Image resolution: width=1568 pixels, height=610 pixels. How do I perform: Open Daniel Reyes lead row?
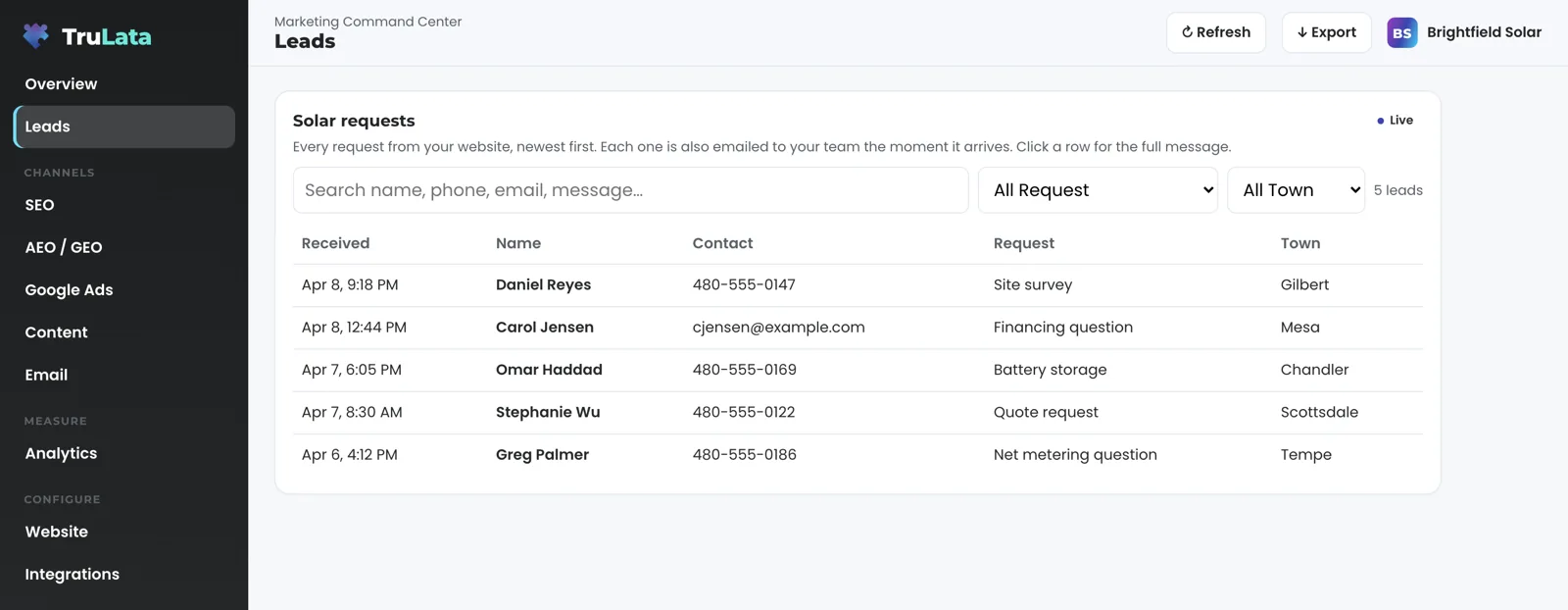click(857, 285)
